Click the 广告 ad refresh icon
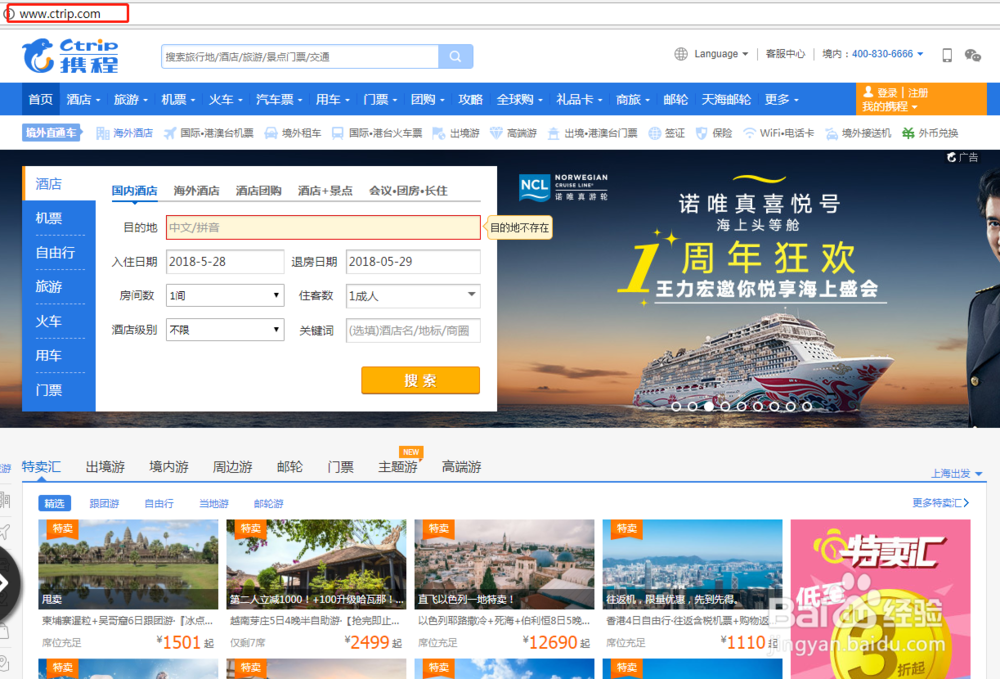1000x679 pixels. point(952,157)
